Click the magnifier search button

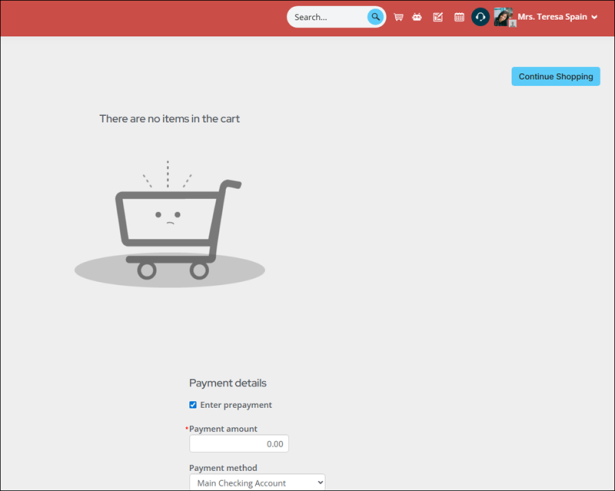tap(375, 17)
